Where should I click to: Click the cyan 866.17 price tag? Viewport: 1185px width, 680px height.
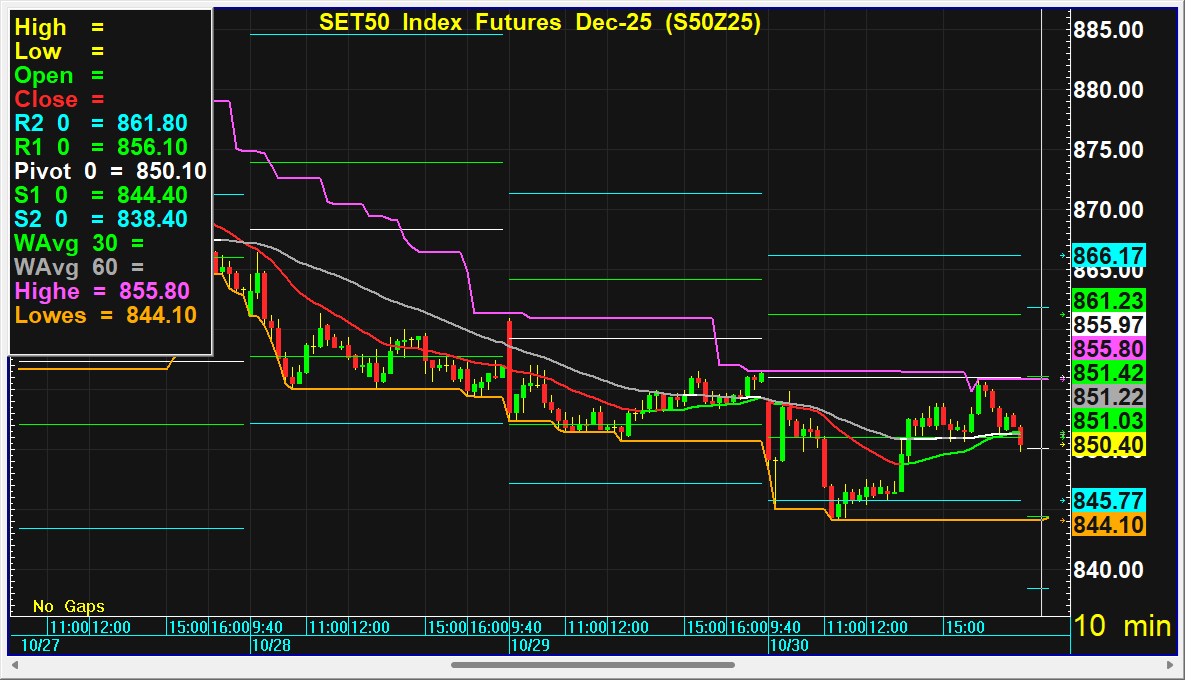(x=1108, y=255)
